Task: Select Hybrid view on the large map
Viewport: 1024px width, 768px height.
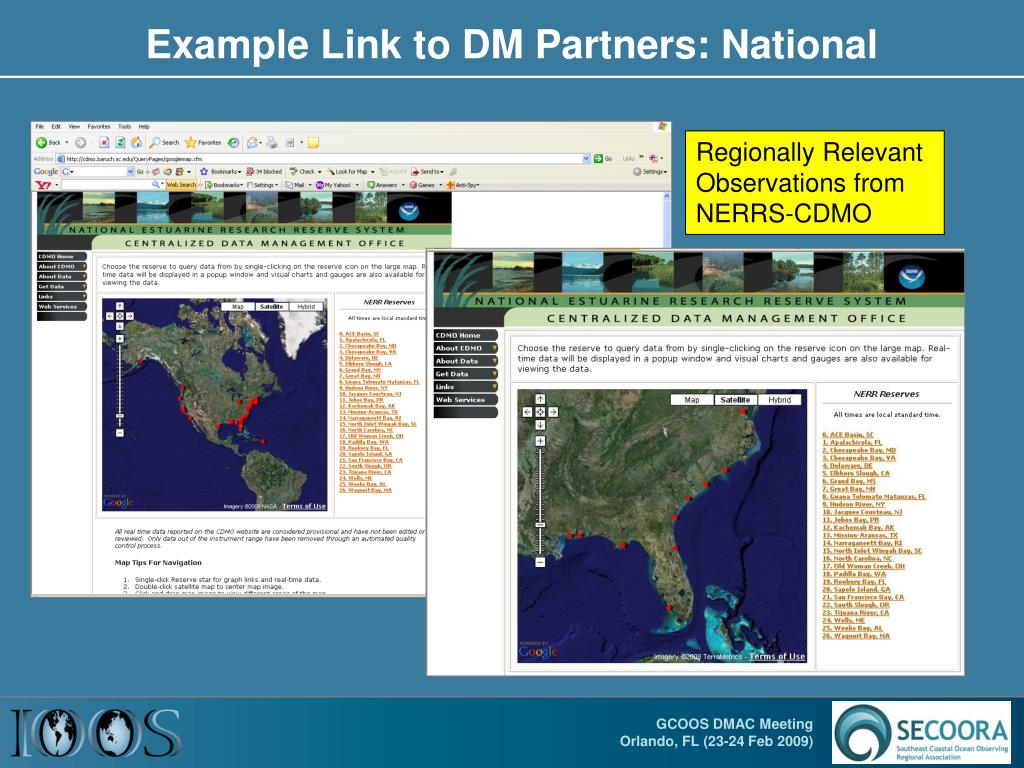Action: [780, 400]
